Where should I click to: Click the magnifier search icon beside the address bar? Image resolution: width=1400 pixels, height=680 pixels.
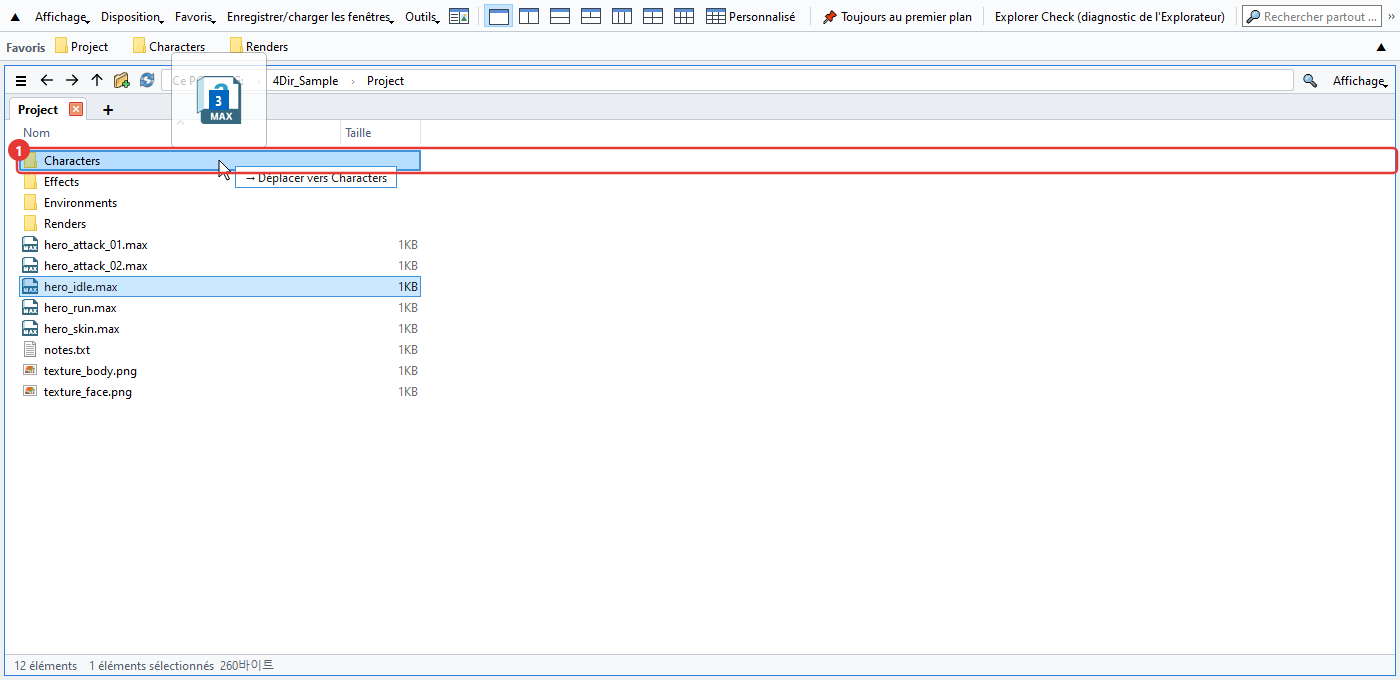(1310, 81)
